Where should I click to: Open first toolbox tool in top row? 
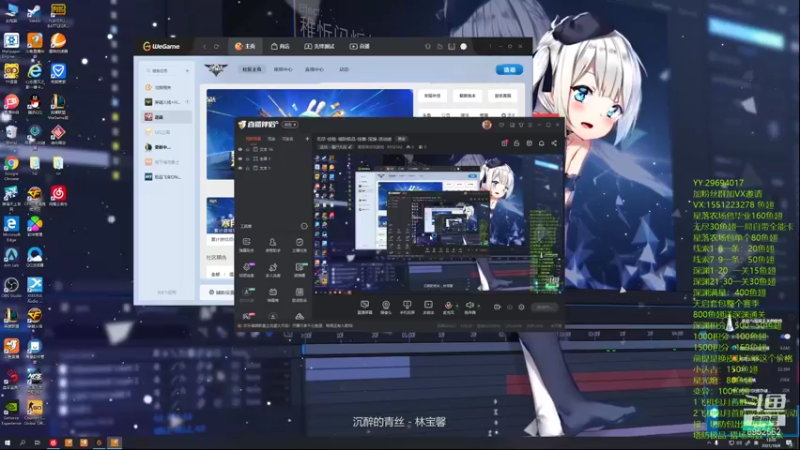click(x=246, y=244)
